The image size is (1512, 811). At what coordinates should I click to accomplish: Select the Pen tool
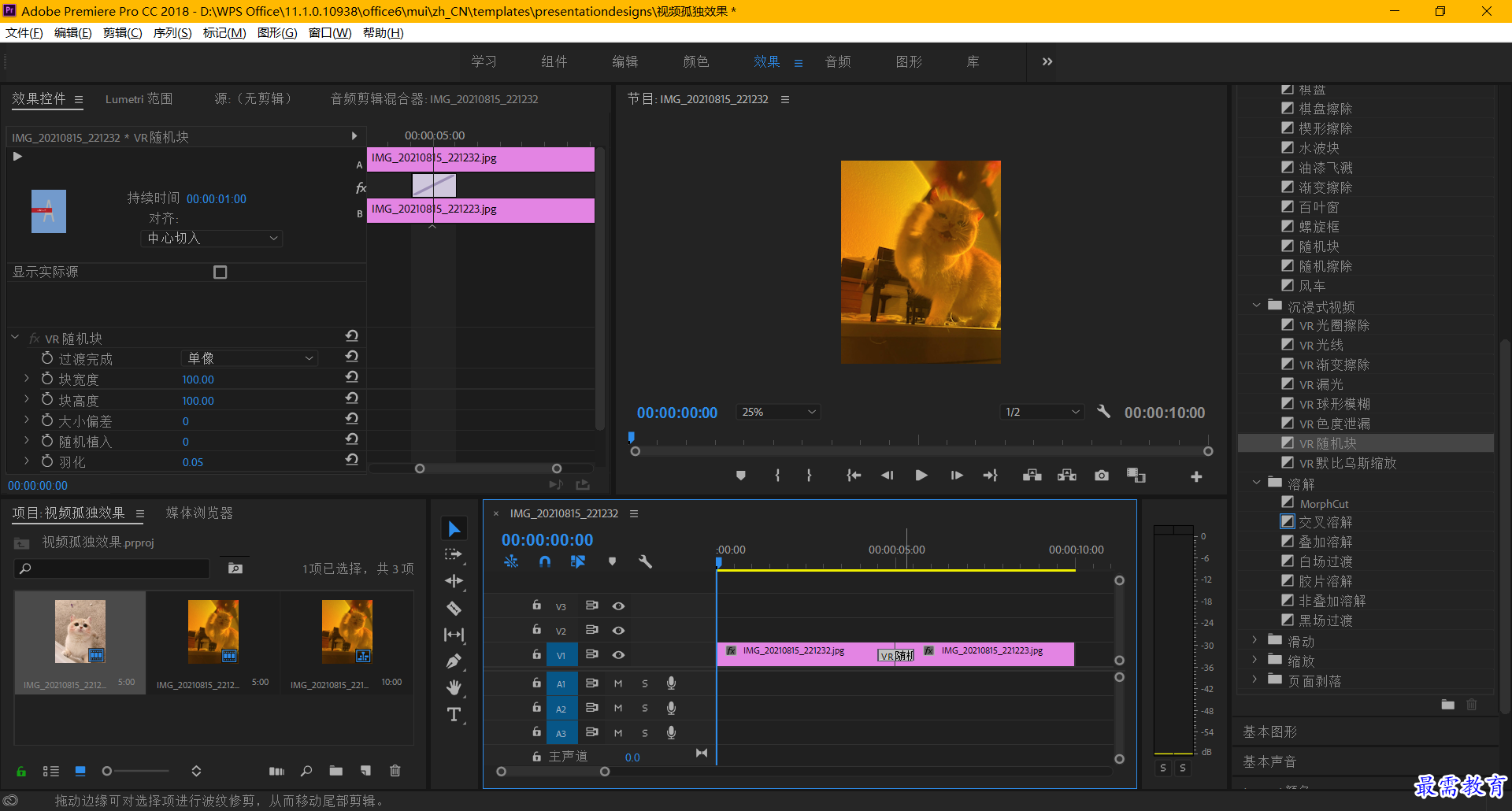coord(454,661)
